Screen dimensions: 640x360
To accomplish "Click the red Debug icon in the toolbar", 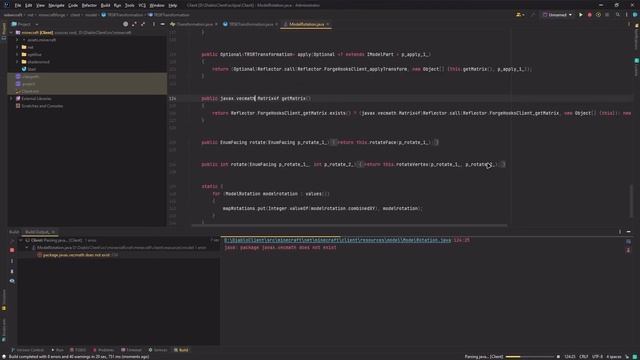I will pyautogui.click(x=589, y=15).
